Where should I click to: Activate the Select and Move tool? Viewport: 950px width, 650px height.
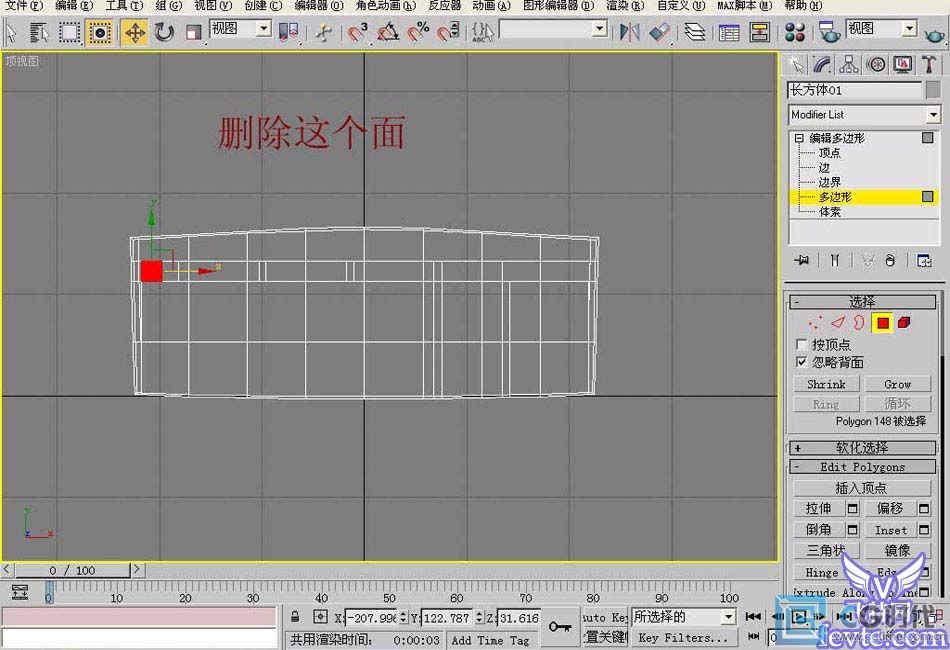(x=135, y=32)
